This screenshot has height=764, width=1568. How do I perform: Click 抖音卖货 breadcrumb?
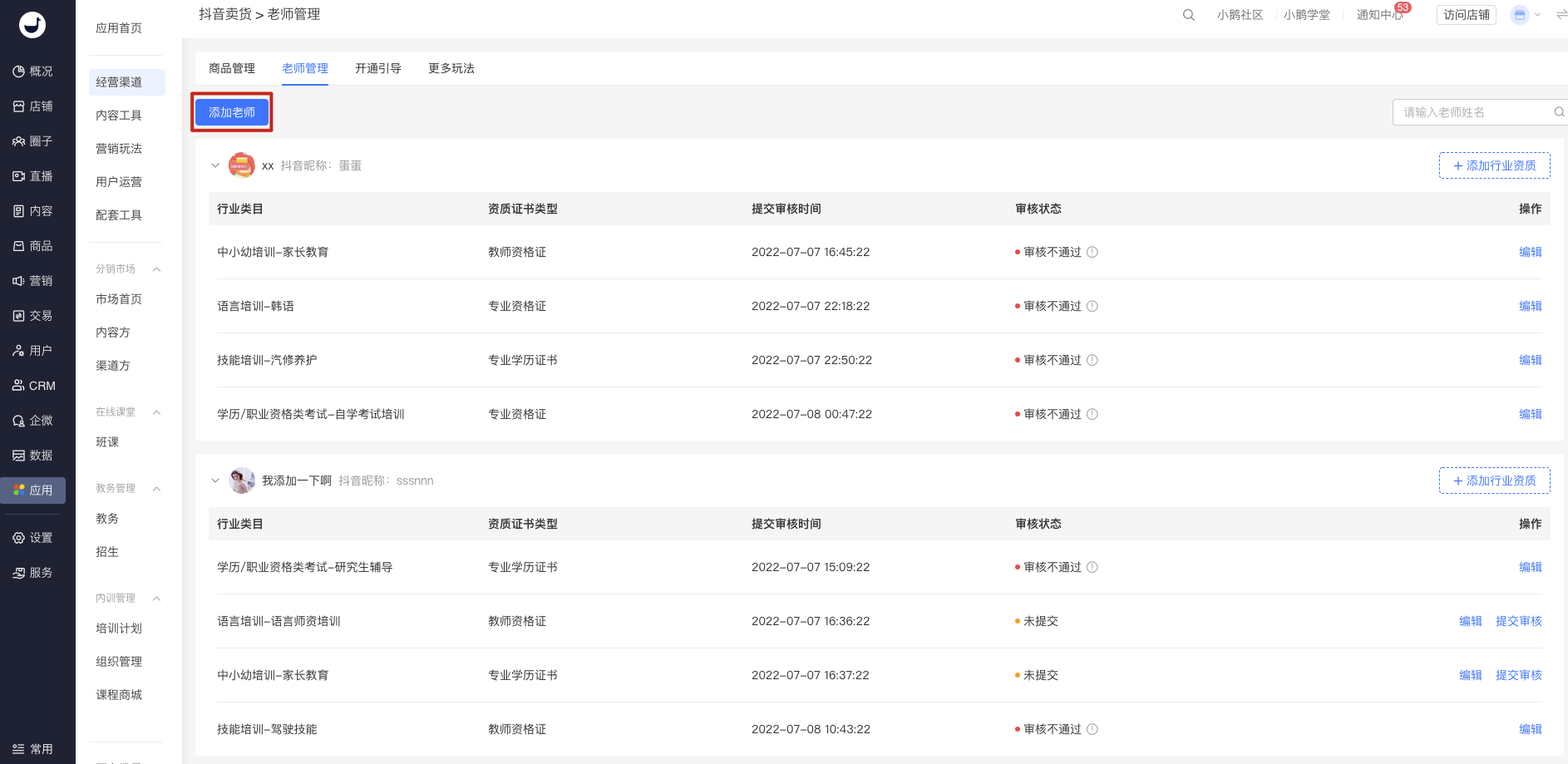(225, 14)
